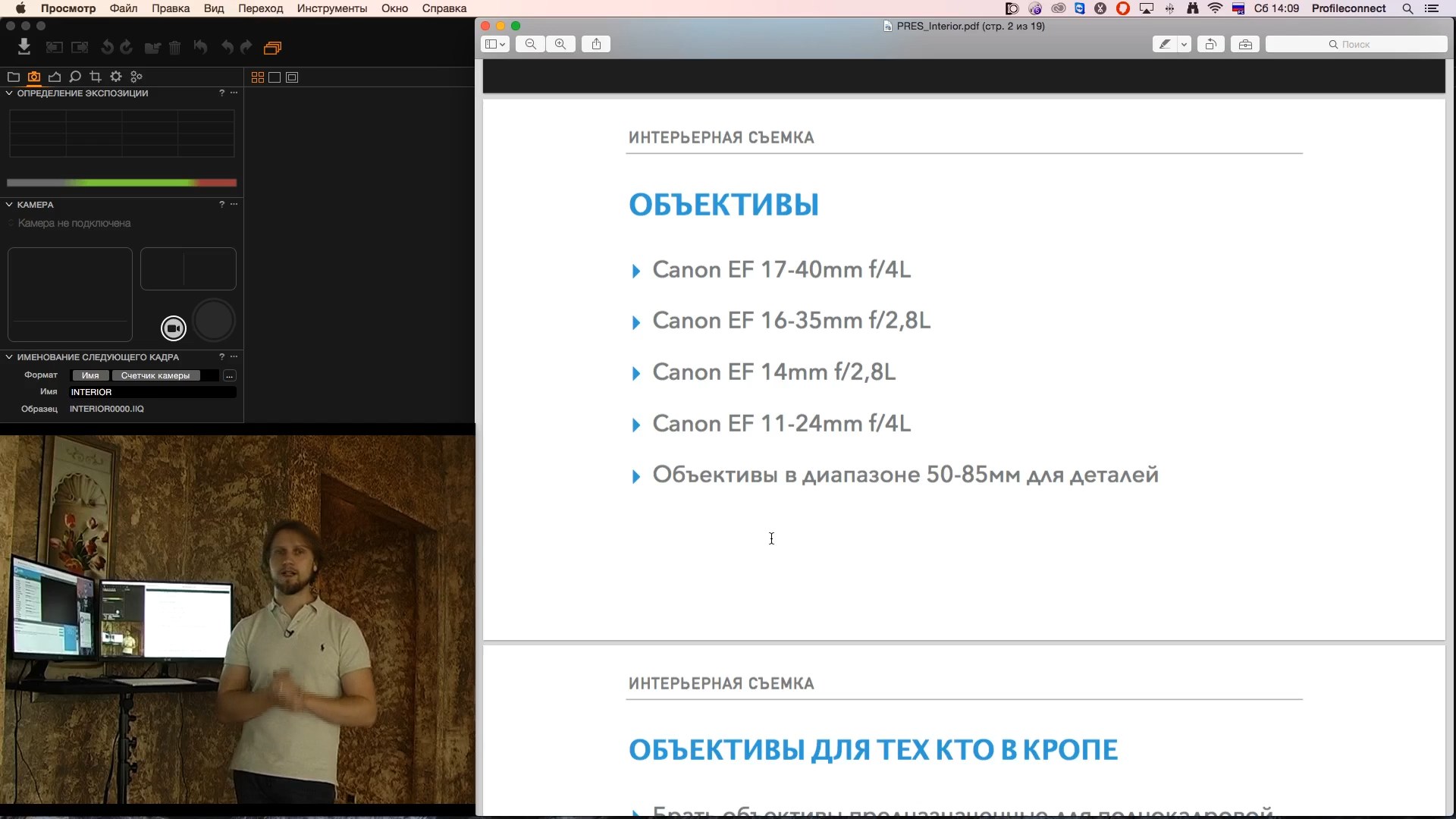Open the Preview sidebar view dropdown
This screenshot has height=819, width=1456.
(495, 44)
